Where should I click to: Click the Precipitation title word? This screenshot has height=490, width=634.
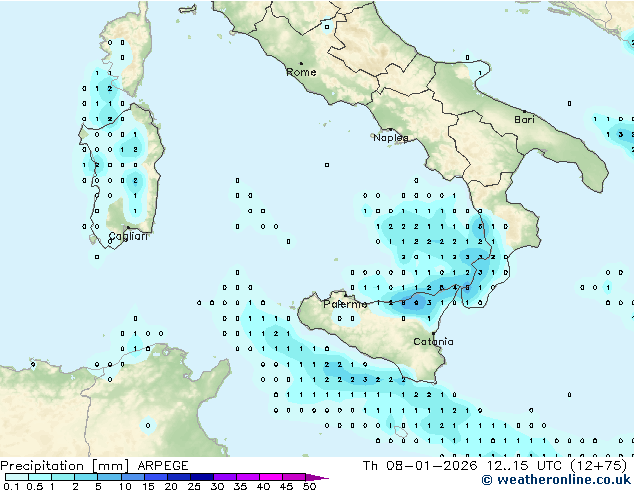(x=42, y=466)
